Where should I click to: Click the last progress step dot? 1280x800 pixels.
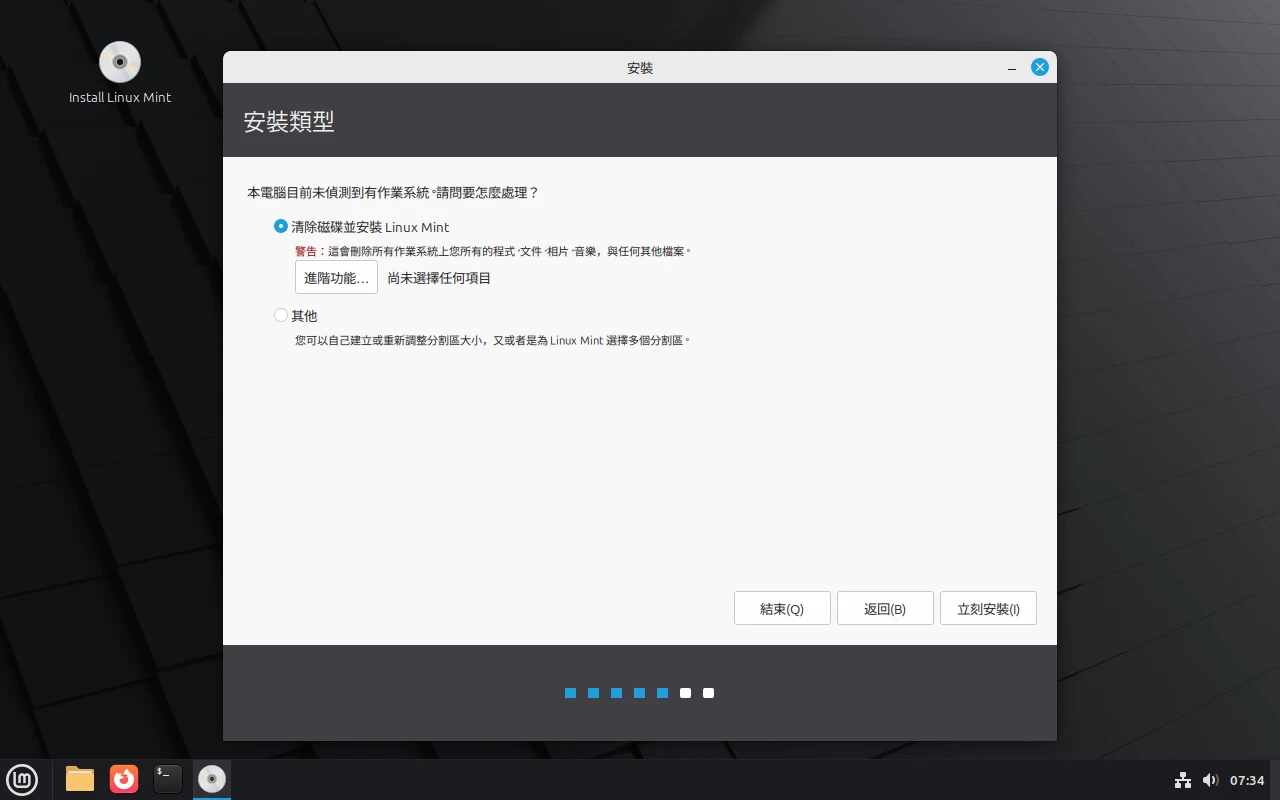(708, 693)
